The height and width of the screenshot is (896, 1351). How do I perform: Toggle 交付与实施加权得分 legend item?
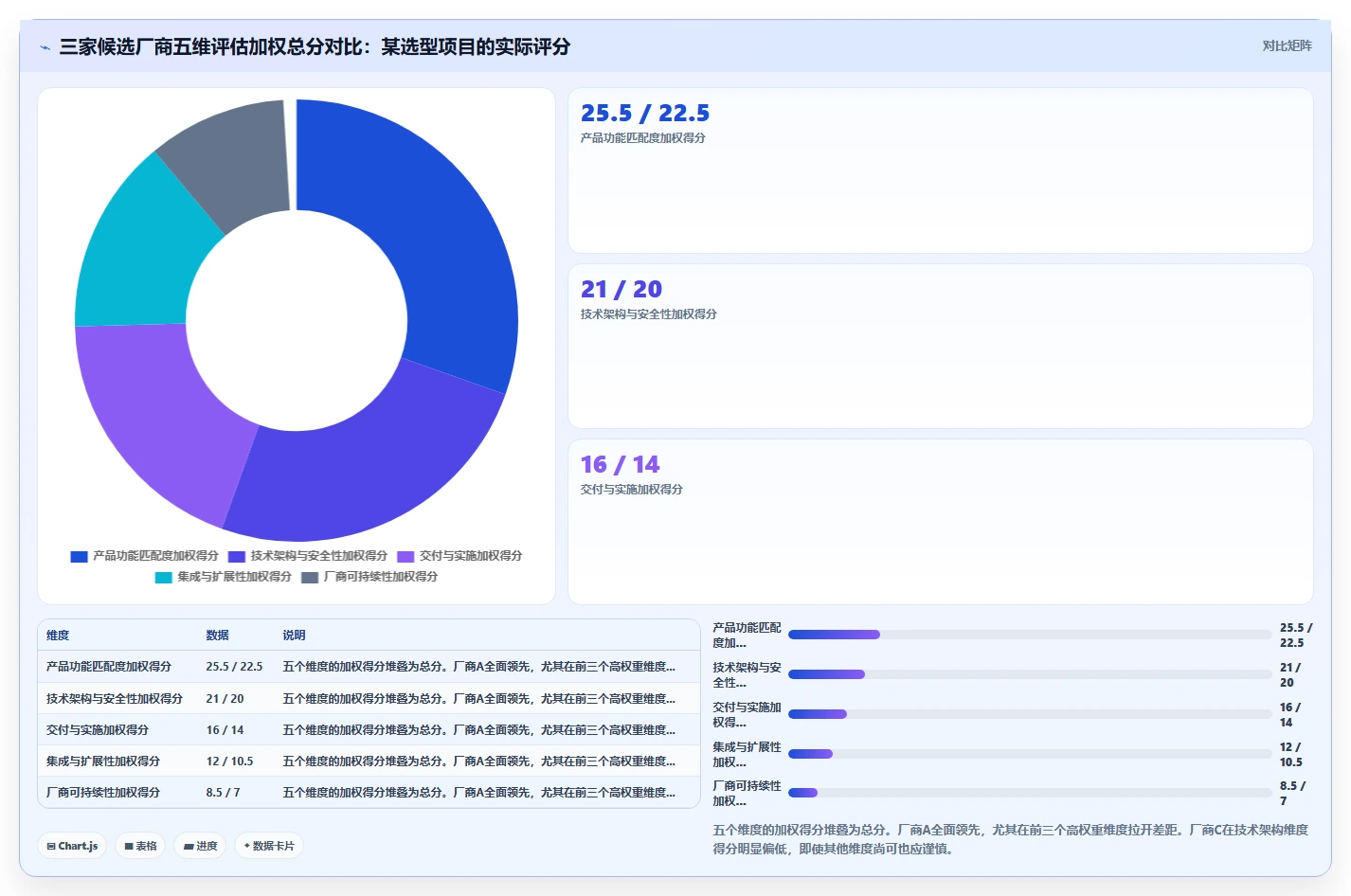coord(459,556)
